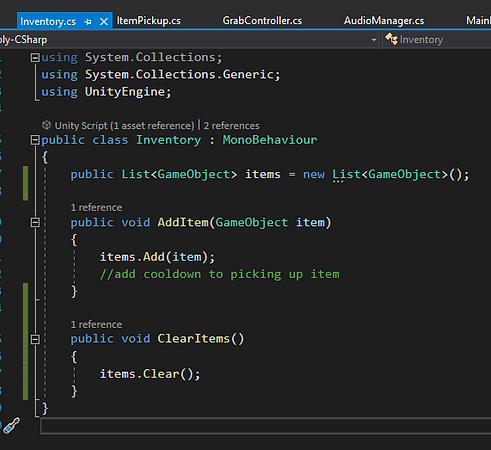491x450 pixels.
Task: Show the 2 references for Inventory class
Action: 231,126
